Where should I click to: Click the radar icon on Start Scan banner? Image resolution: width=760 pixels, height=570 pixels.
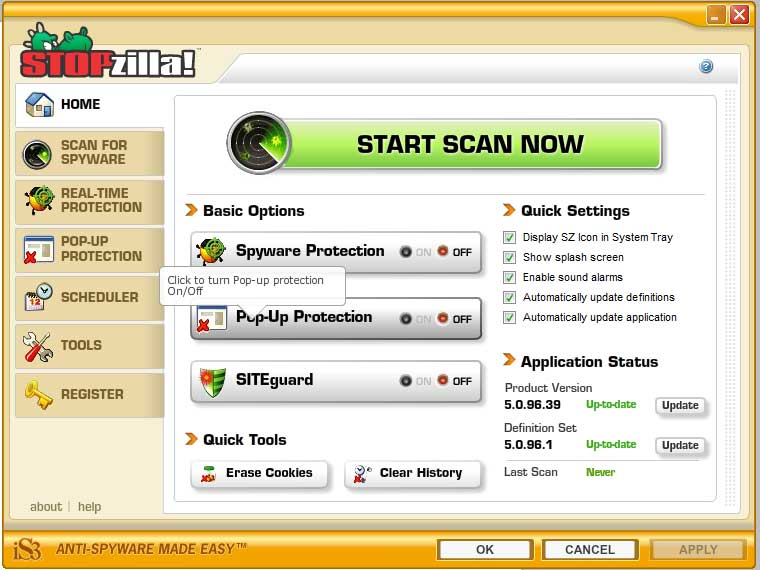pyautogui.click(x=259, y=143)
